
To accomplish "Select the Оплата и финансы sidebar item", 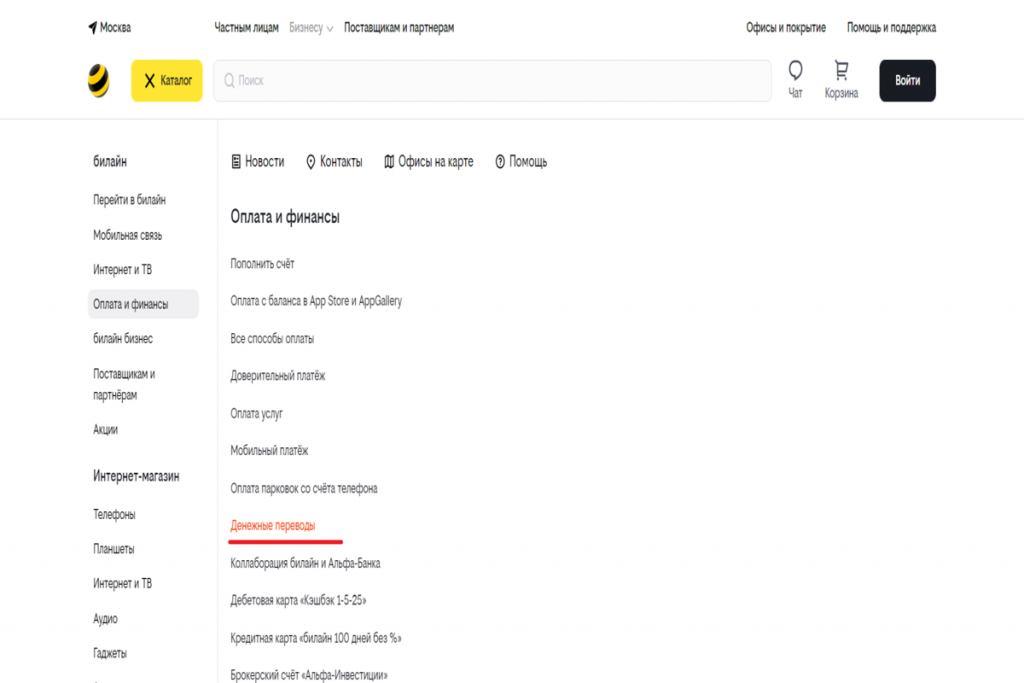I will 143,304.
